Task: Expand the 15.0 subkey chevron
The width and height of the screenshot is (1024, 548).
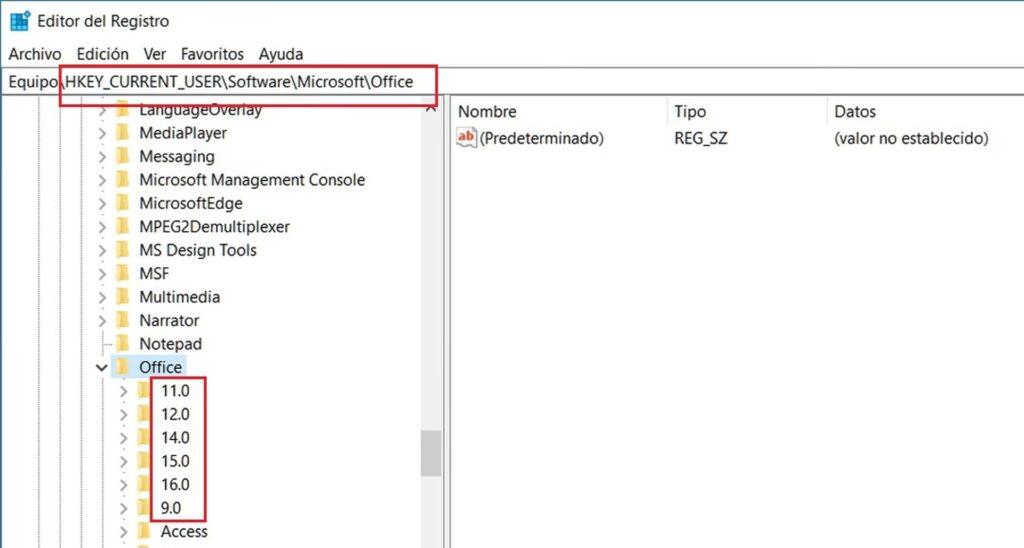Action: click(x=124, y=461)
